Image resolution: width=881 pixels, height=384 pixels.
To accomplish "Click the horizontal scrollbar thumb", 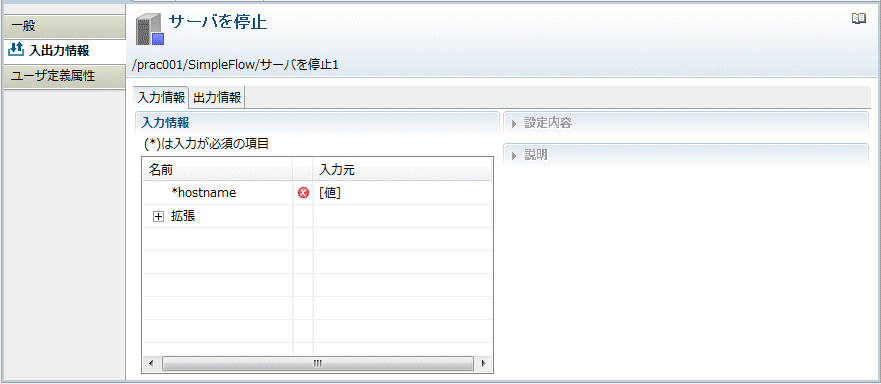I will pyautogui.click(x=318, y=364).
